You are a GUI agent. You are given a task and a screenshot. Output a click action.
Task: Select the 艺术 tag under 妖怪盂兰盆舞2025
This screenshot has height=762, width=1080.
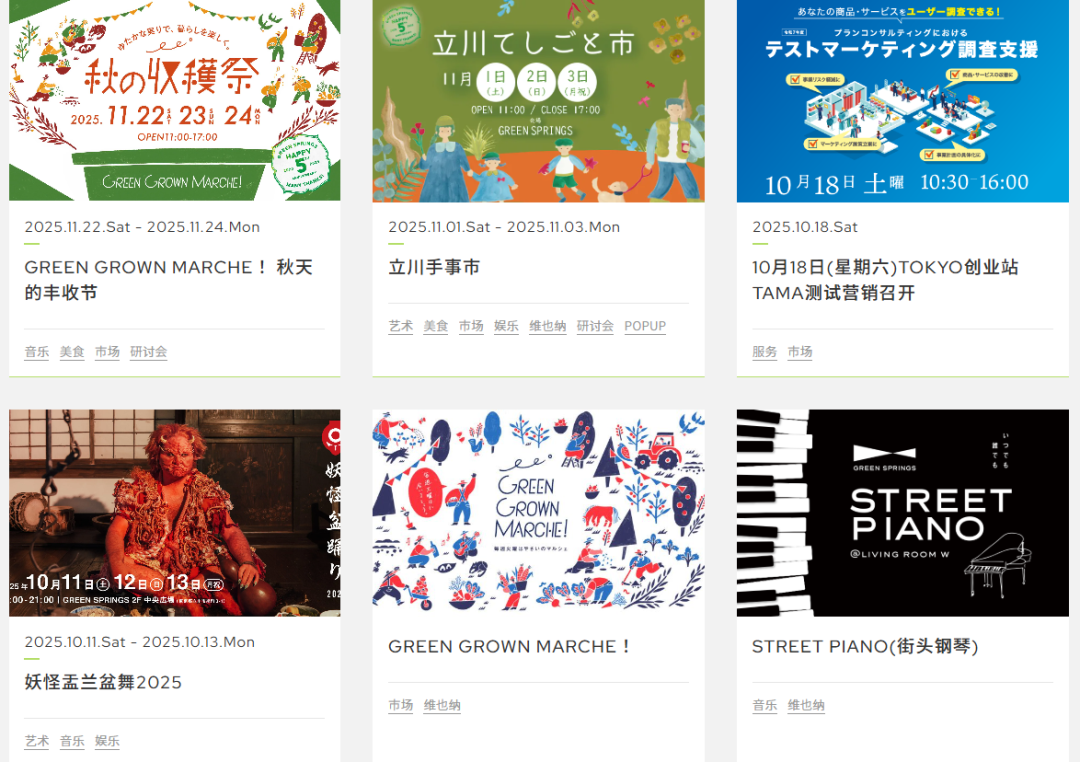point(37,741)
